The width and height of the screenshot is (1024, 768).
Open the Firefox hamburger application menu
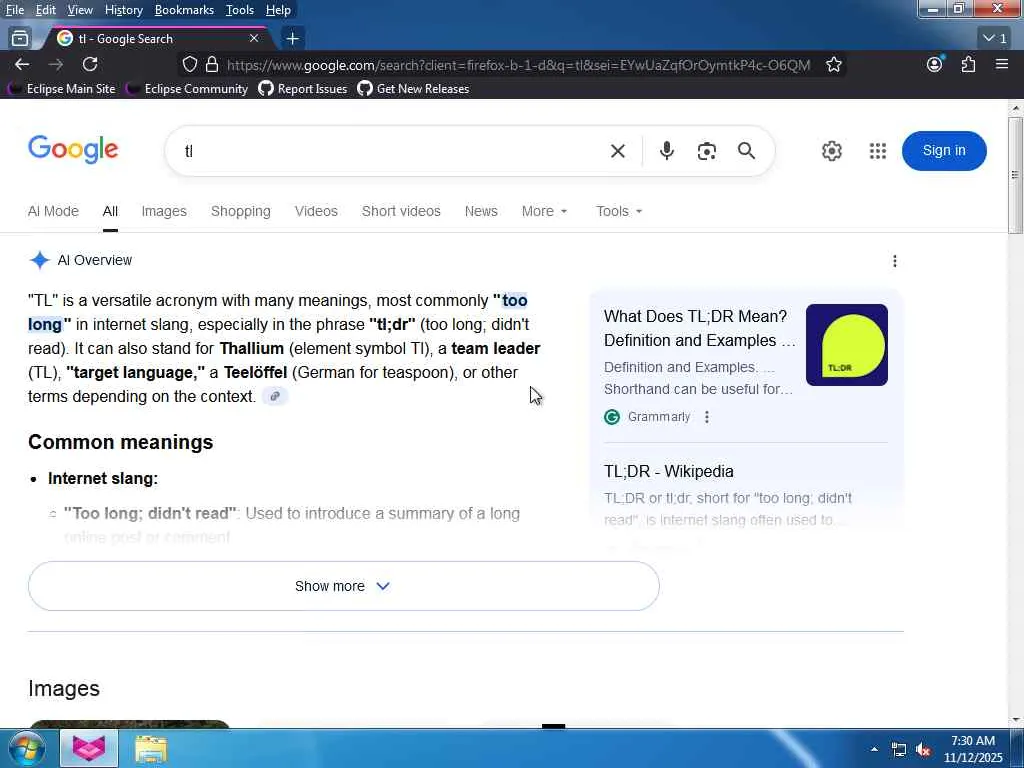click(x=1002, y=64)
